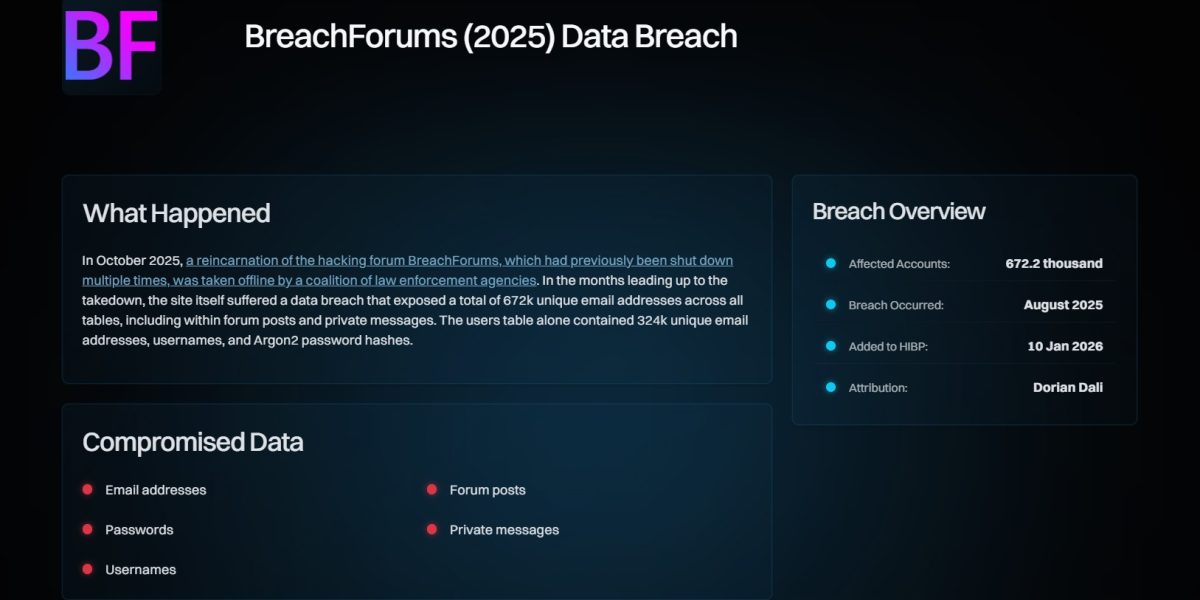Screen dimensions: 1200x600
Task: Click the BF logo image
Action: click(111, 45)
